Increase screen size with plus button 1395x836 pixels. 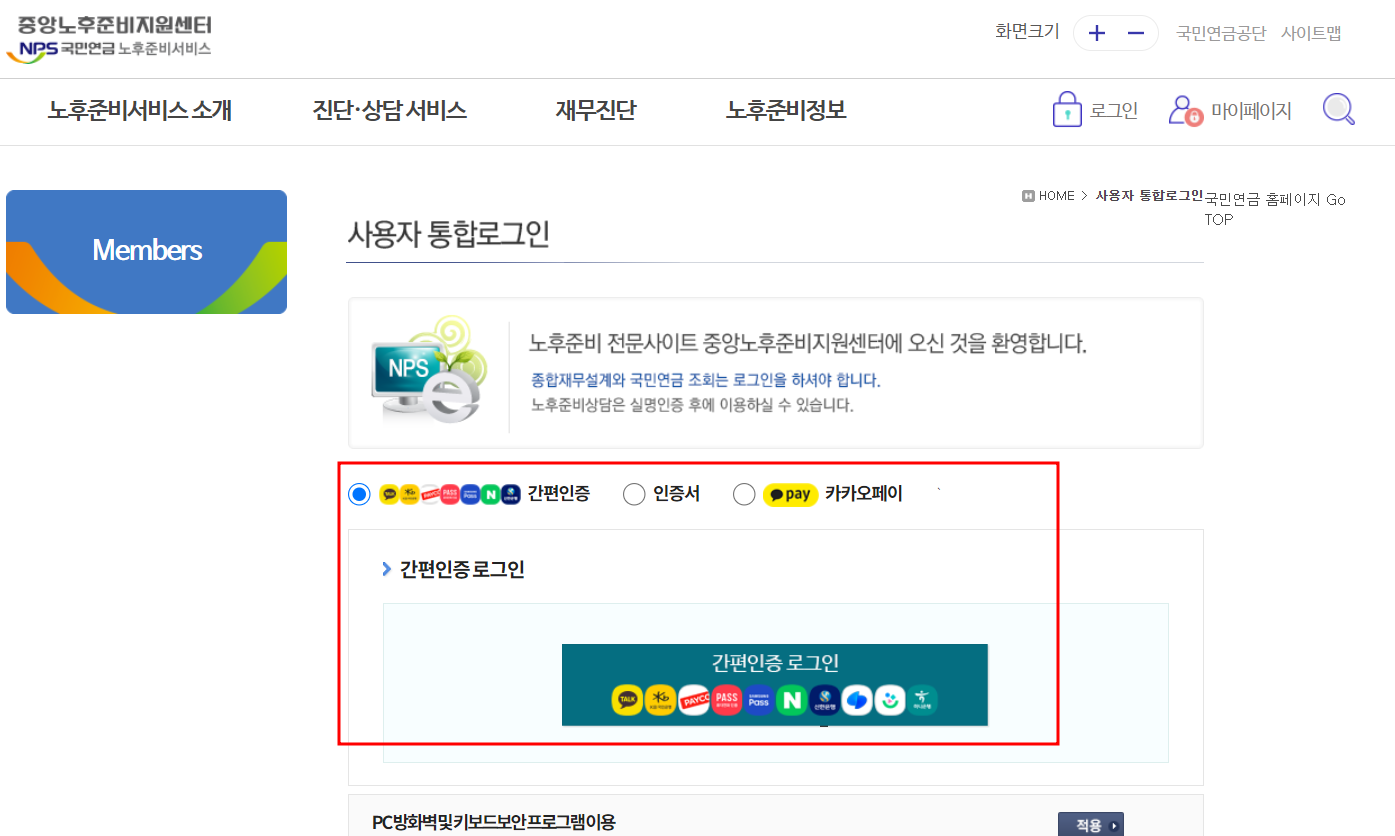[1097, 33]
